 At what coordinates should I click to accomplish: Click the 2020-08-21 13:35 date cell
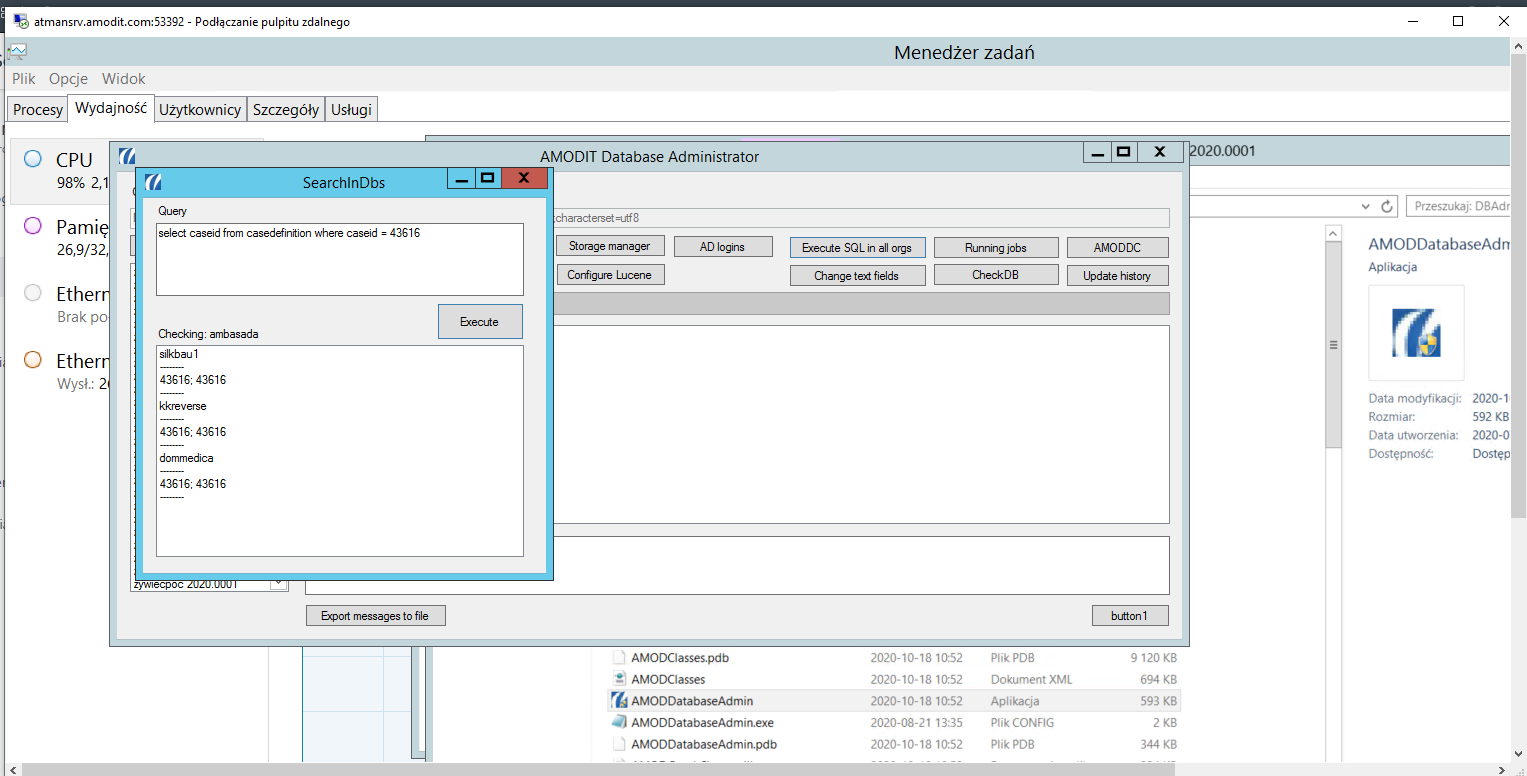[916, 722]
